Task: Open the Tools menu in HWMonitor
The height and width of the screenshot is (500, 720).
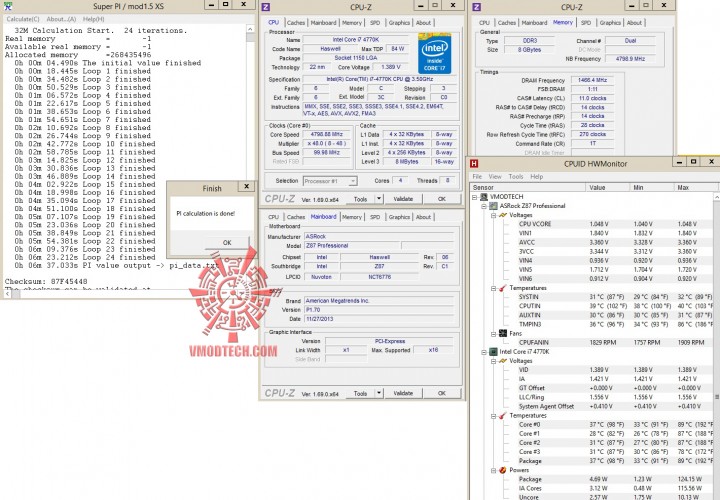Action: [516, 176]
